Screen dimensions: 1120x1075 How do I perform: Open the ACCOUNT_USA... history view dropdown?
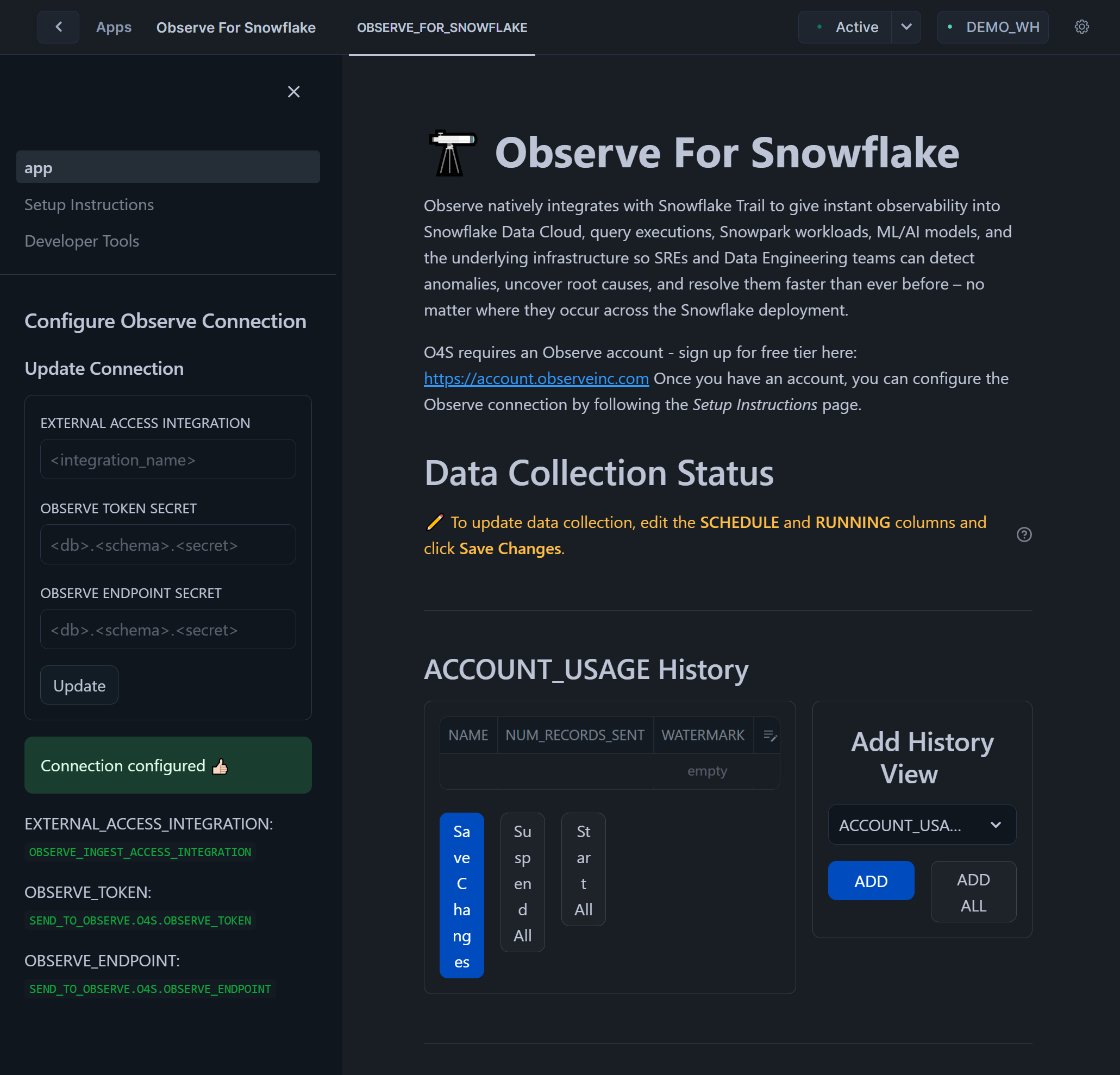921,825
